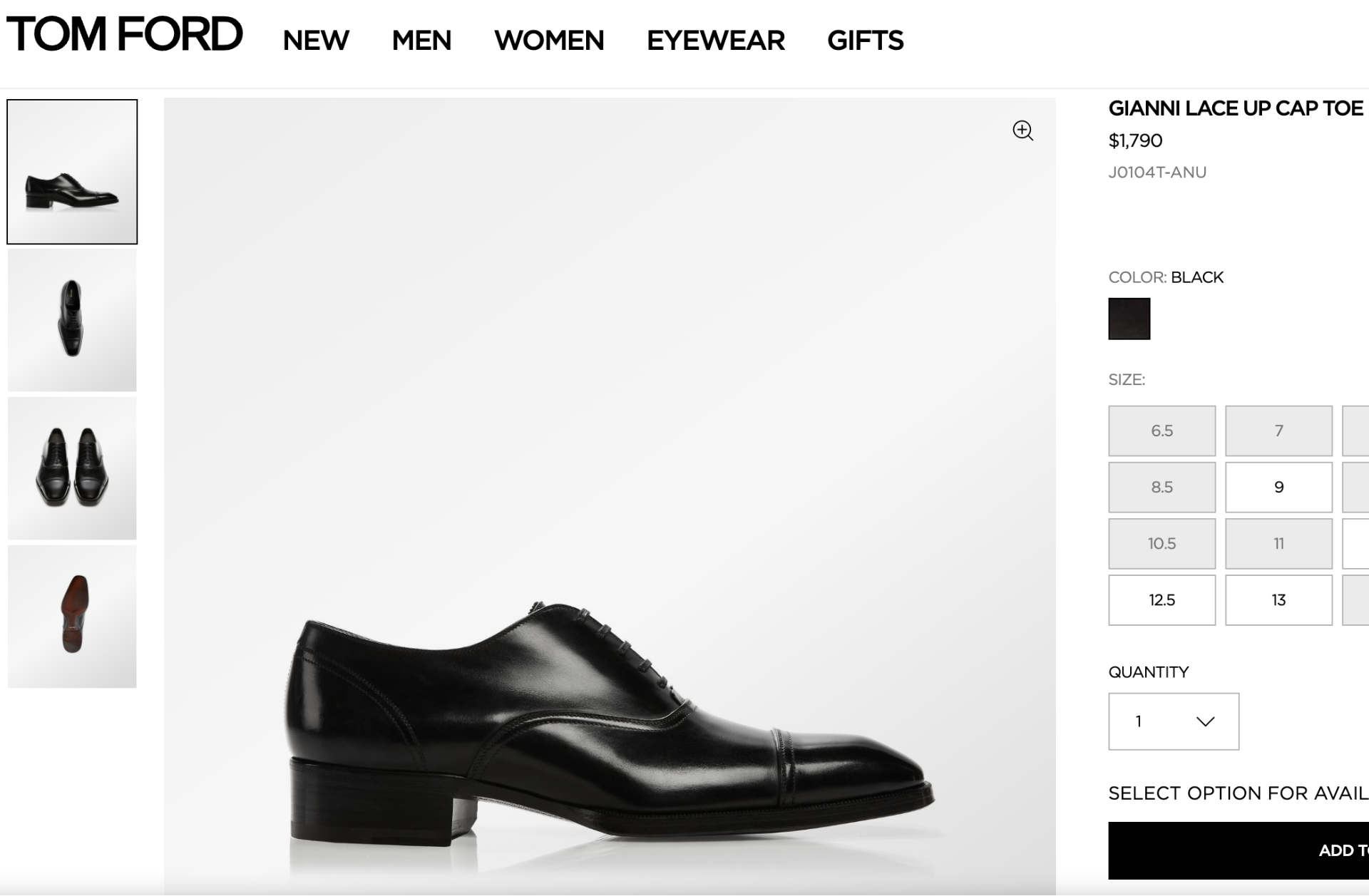Open the GIFTS section
1369x896 pixels.
click(865, 41)
